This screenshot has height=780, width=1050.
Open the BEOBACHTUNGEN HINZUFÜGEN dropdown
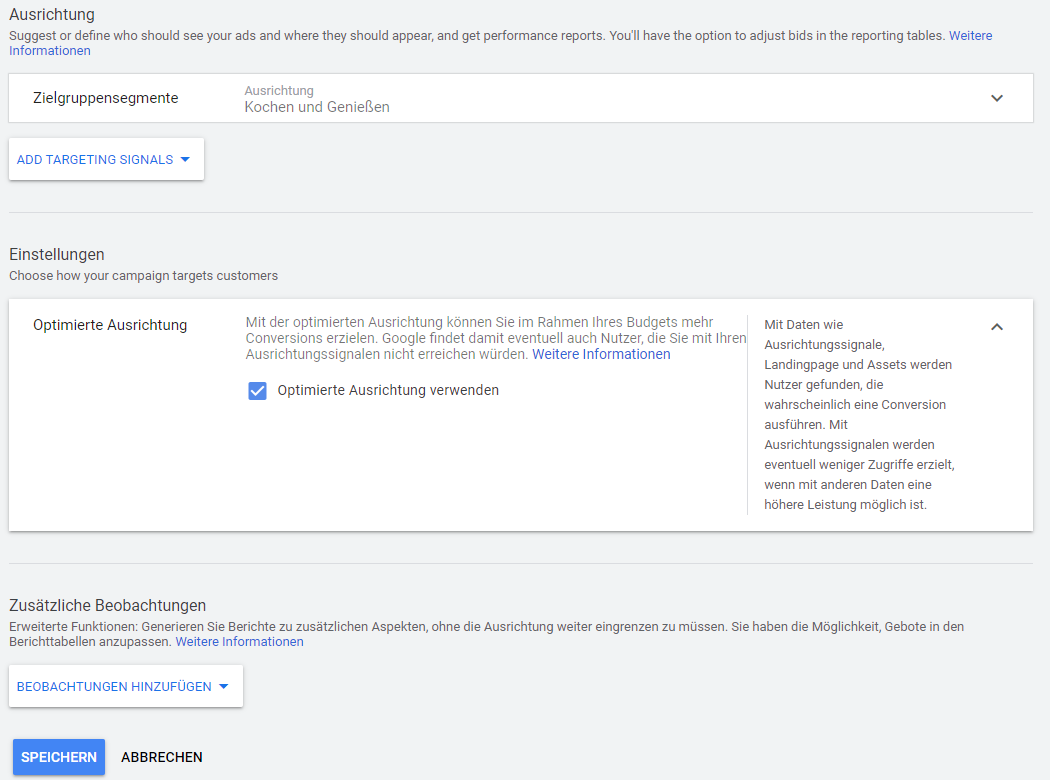[114, 687]
